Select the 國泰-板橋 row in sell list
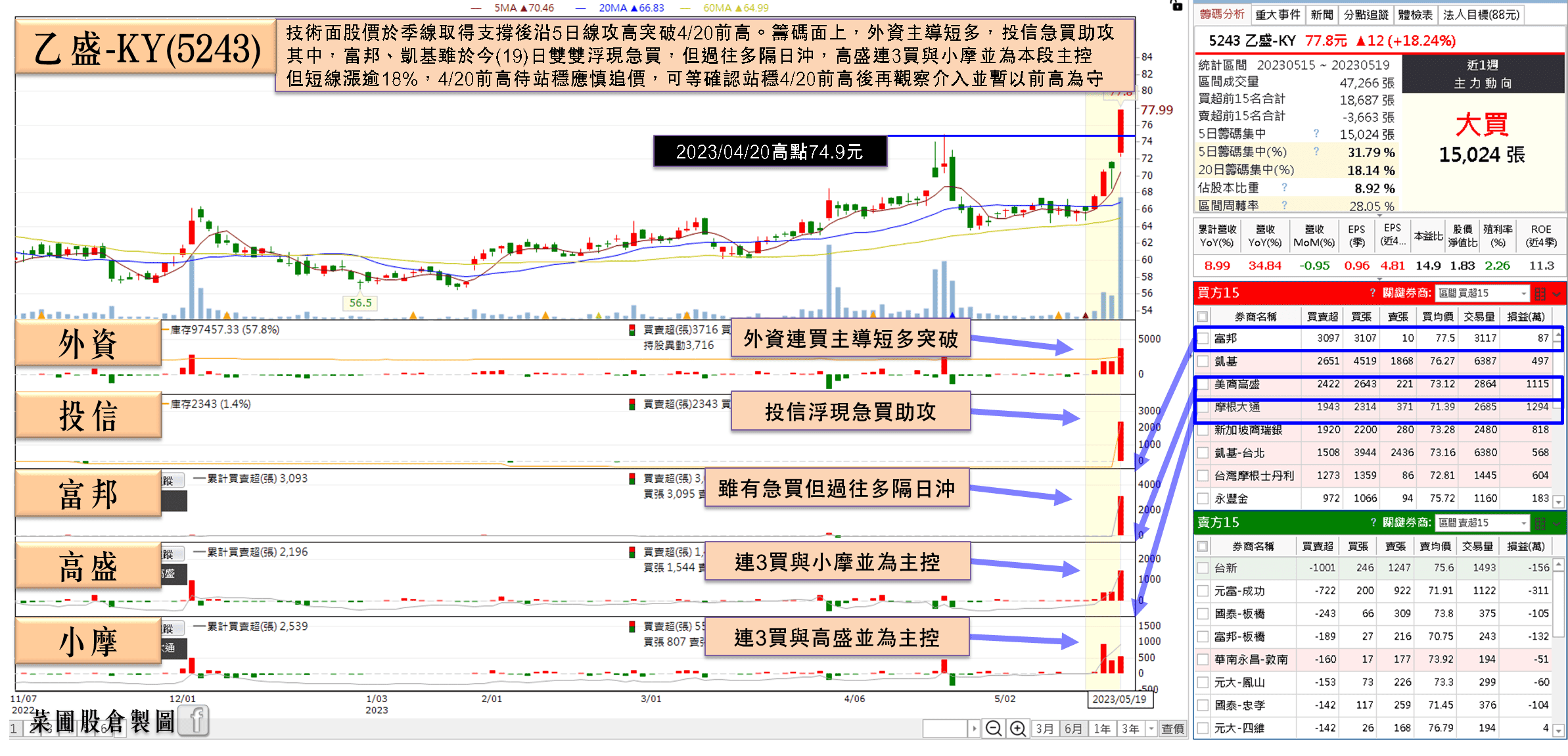The image size is (1568, 756). click(1373, 613)
